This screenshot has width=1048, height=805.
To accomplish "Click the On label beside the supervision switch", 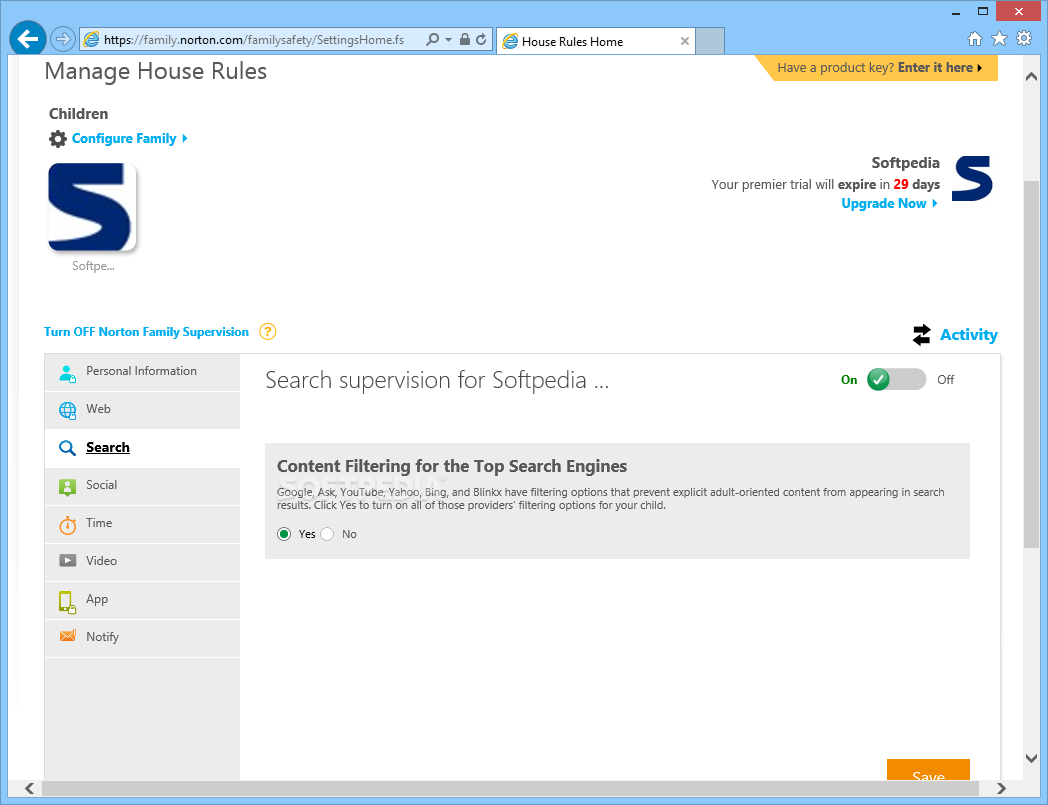I will pyautogui.click(x=849, y=380).
